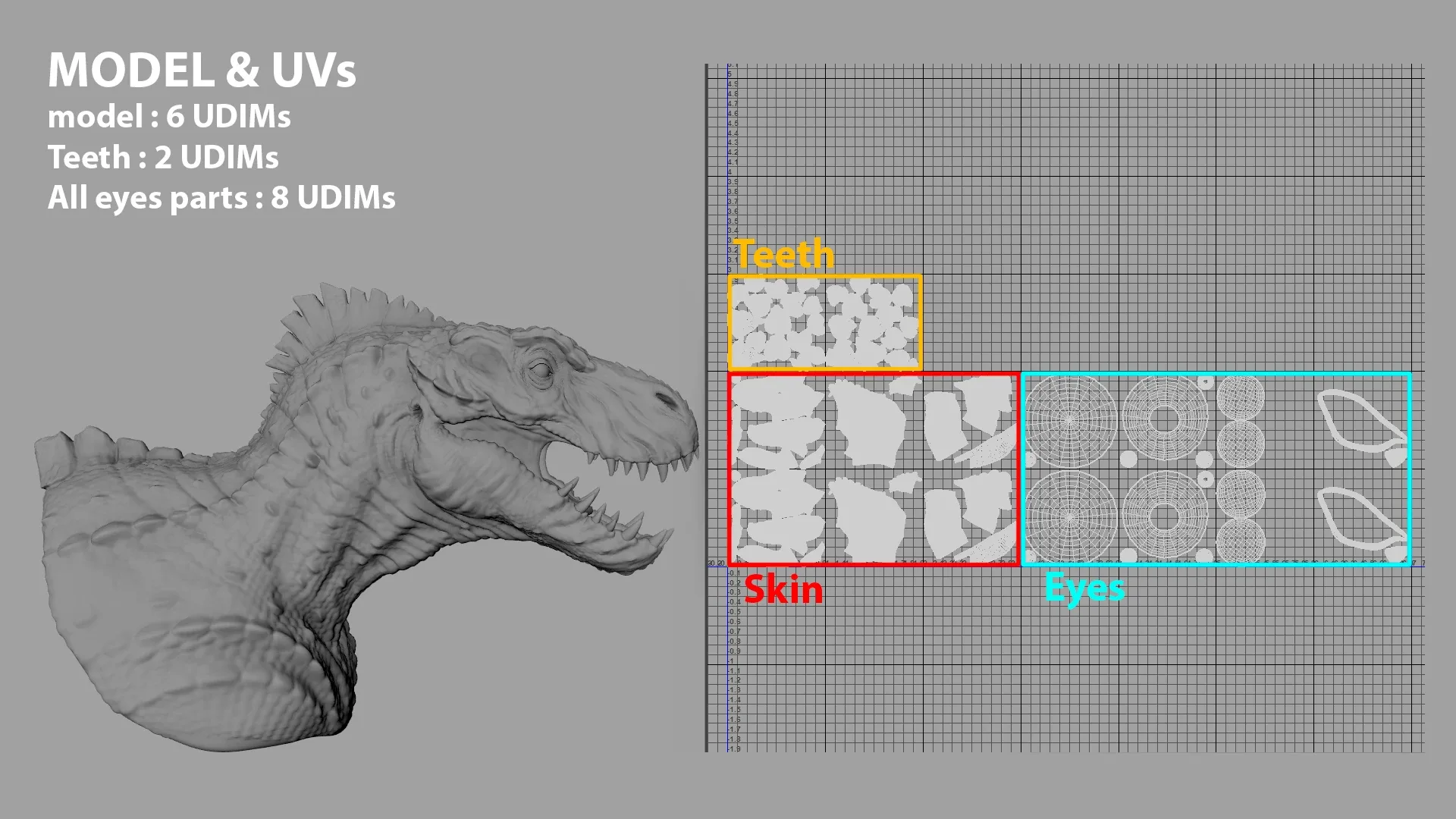This screenshot has height=819, width=1456.
Task: Click the Eyes label
Action: tap(1083, 586)
